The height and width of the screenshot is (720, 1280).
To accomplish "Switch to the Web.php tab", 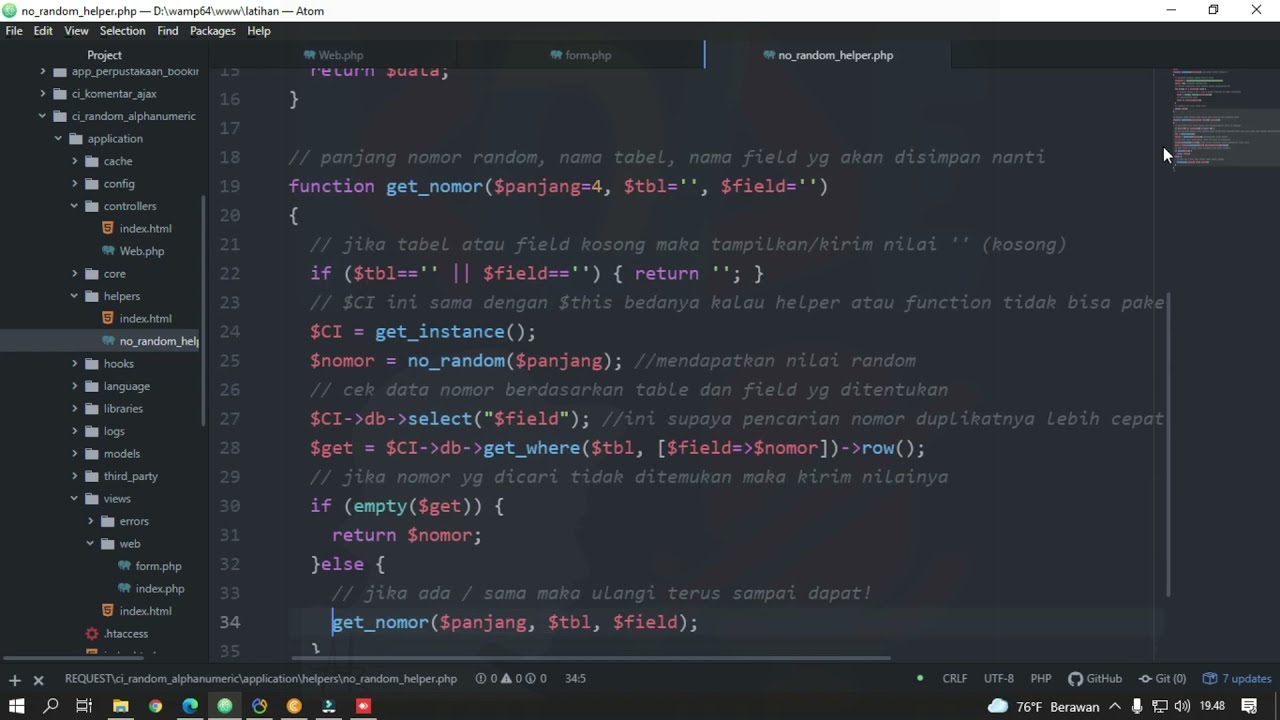I will click(x=333, y=55).
